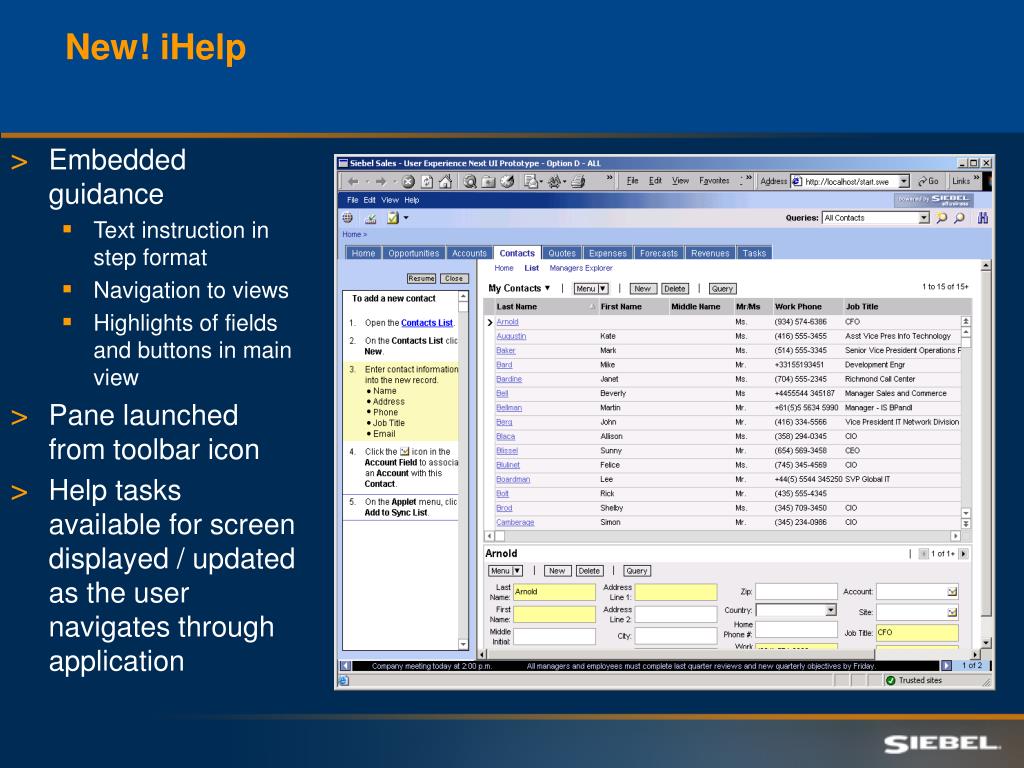Click the Zip input field
Screen dimensions: 1024x768
(x=796, y=592)
